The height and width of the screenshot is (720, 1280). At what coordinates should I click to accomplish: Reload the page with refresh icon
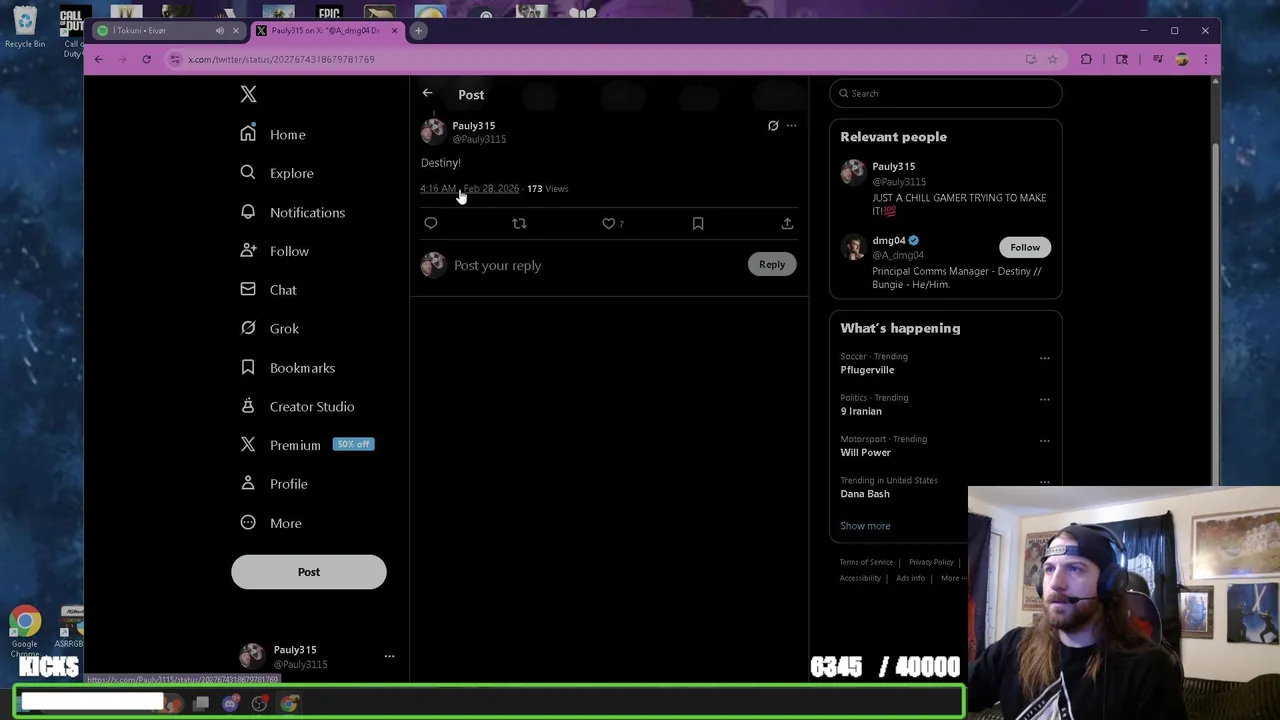(x=146, y=59)
